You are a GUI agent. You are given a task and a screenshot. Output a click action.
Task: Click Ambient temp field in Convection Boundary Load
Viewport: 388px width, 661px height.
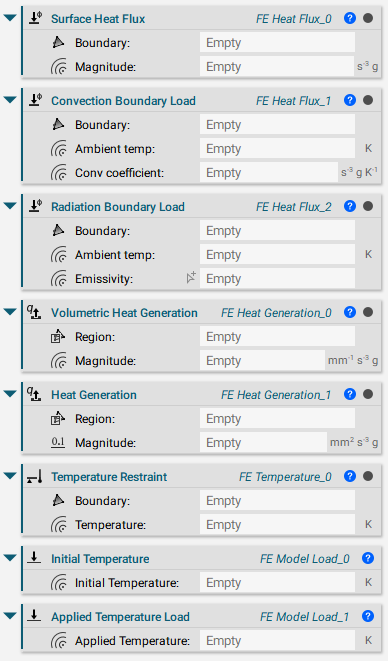[x=277, y=149]
